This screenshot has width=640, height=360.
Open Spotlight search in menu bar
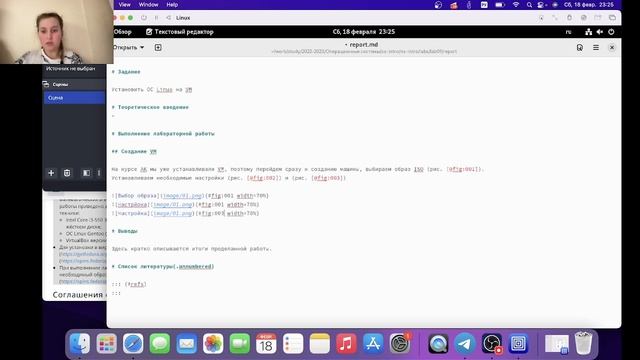click(x=529, y=5)
